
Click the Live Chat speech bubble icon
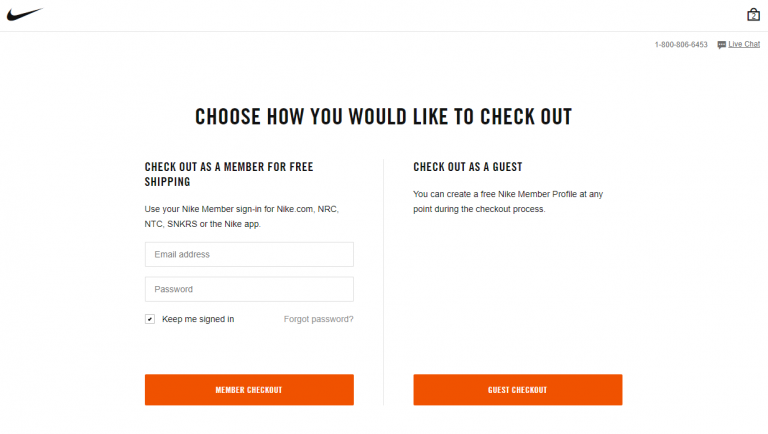tap(721, 45)
